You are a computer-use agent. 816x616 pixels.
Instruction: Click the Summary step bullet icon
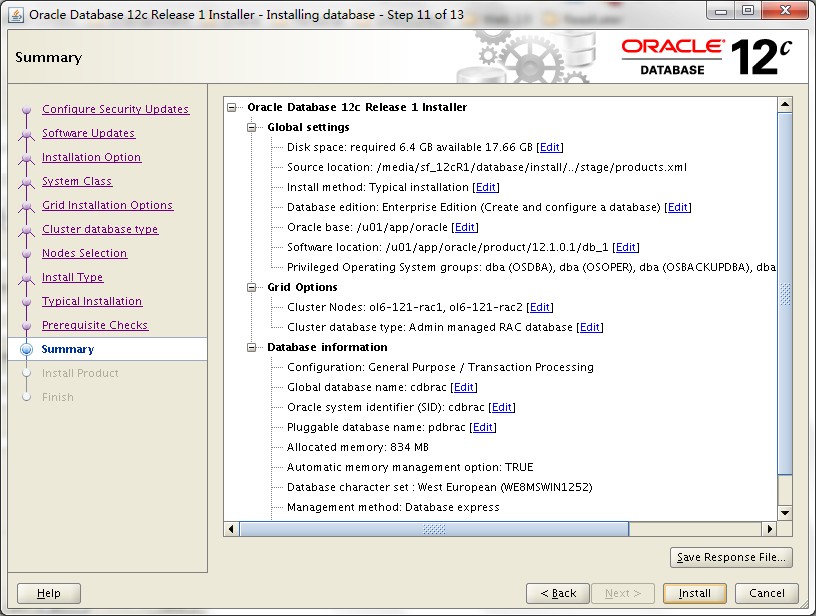pos(27,349)
